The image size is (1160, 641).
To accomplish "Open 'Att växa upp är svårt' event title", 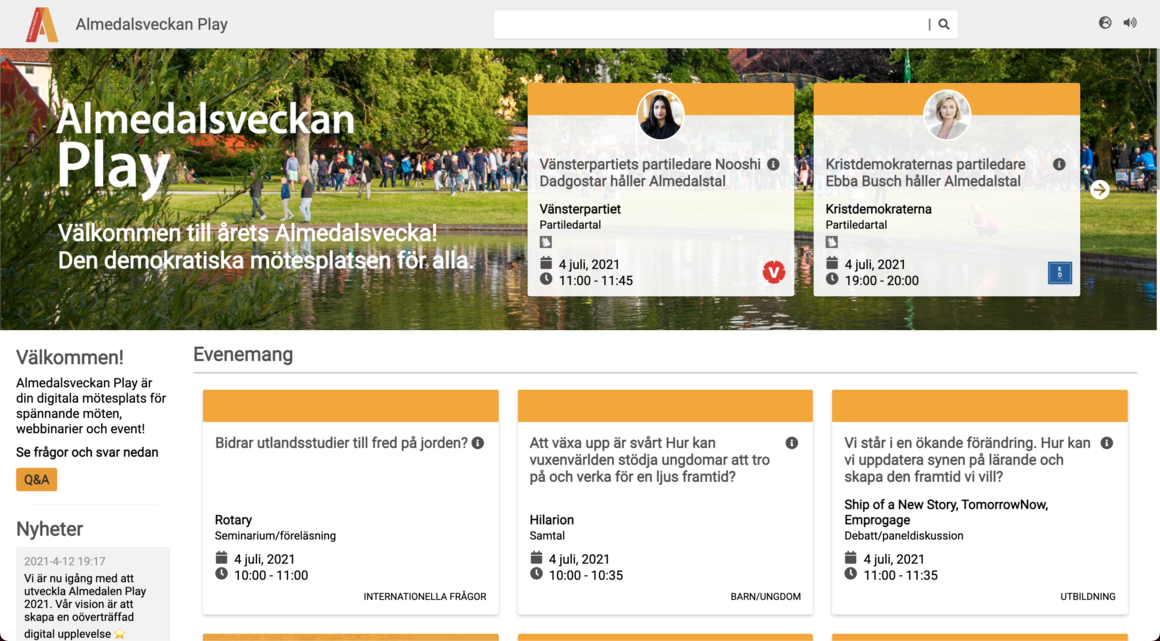I will pyautogui.click(x=650, y=460).
